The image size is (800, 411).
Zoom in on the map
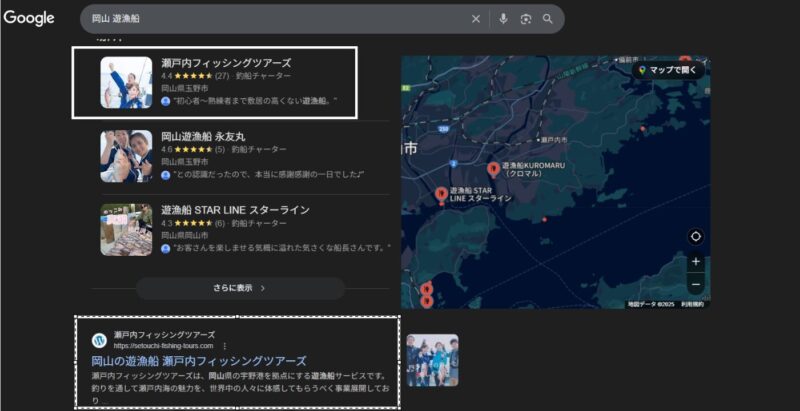695,262
